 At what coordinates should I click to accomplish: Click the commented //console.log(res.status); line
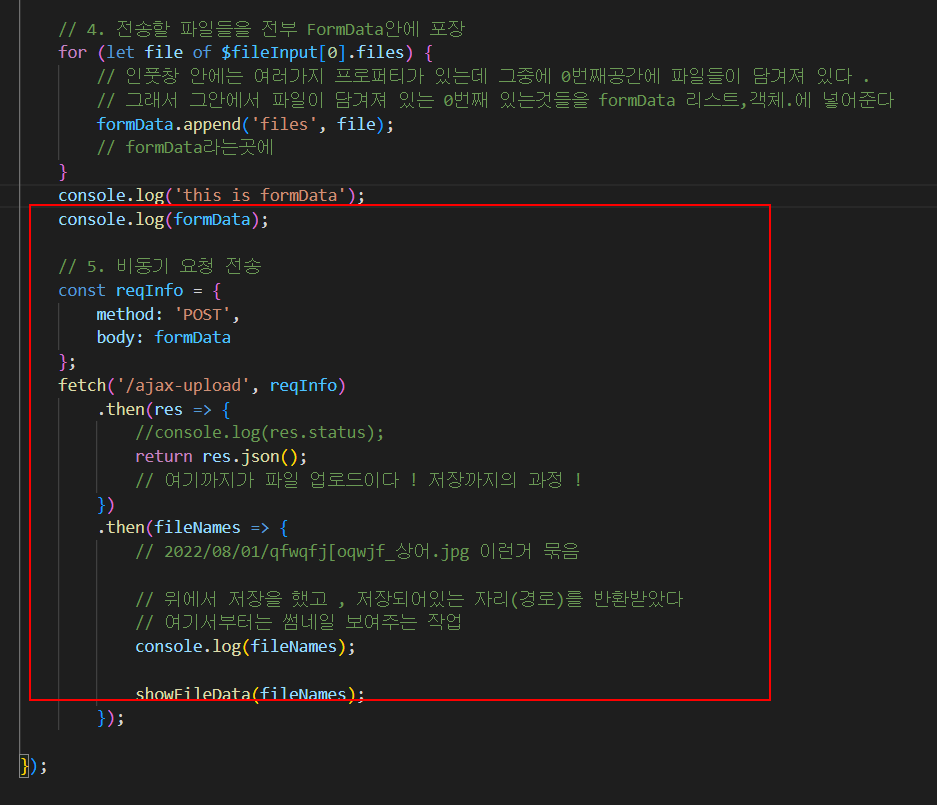click(x=259, y=433)
